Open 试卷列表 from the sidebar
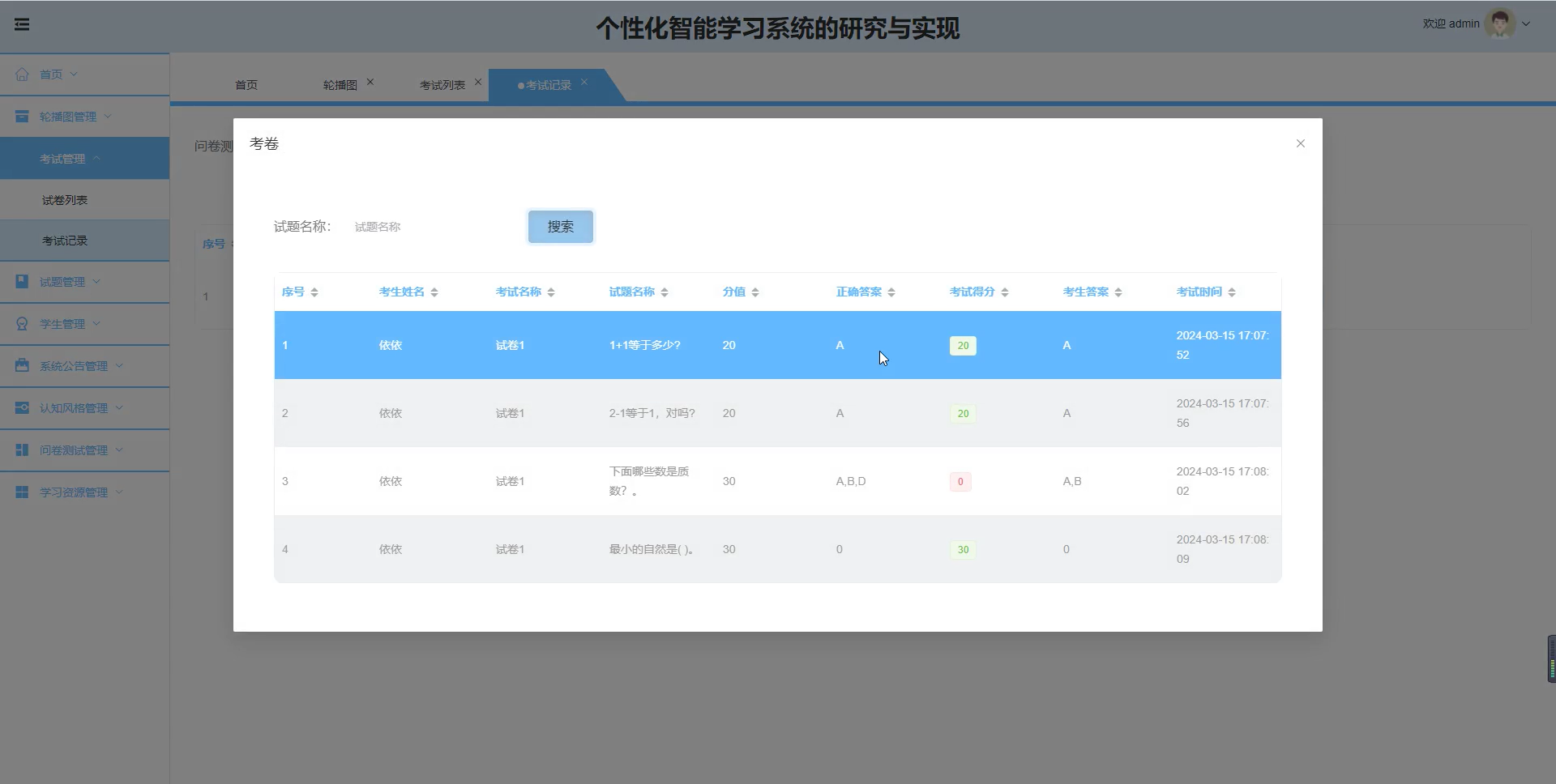This screenshot has width=1556, height=784. (x=65, y=199)
